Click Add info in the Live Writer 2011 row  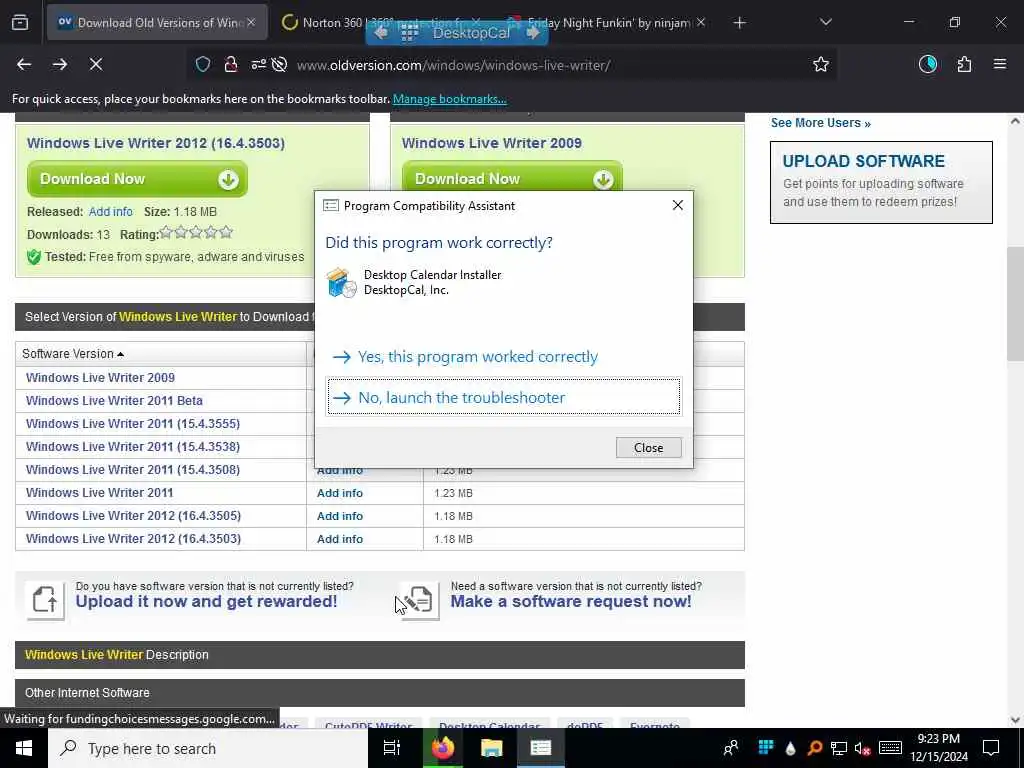pos(340,493)
